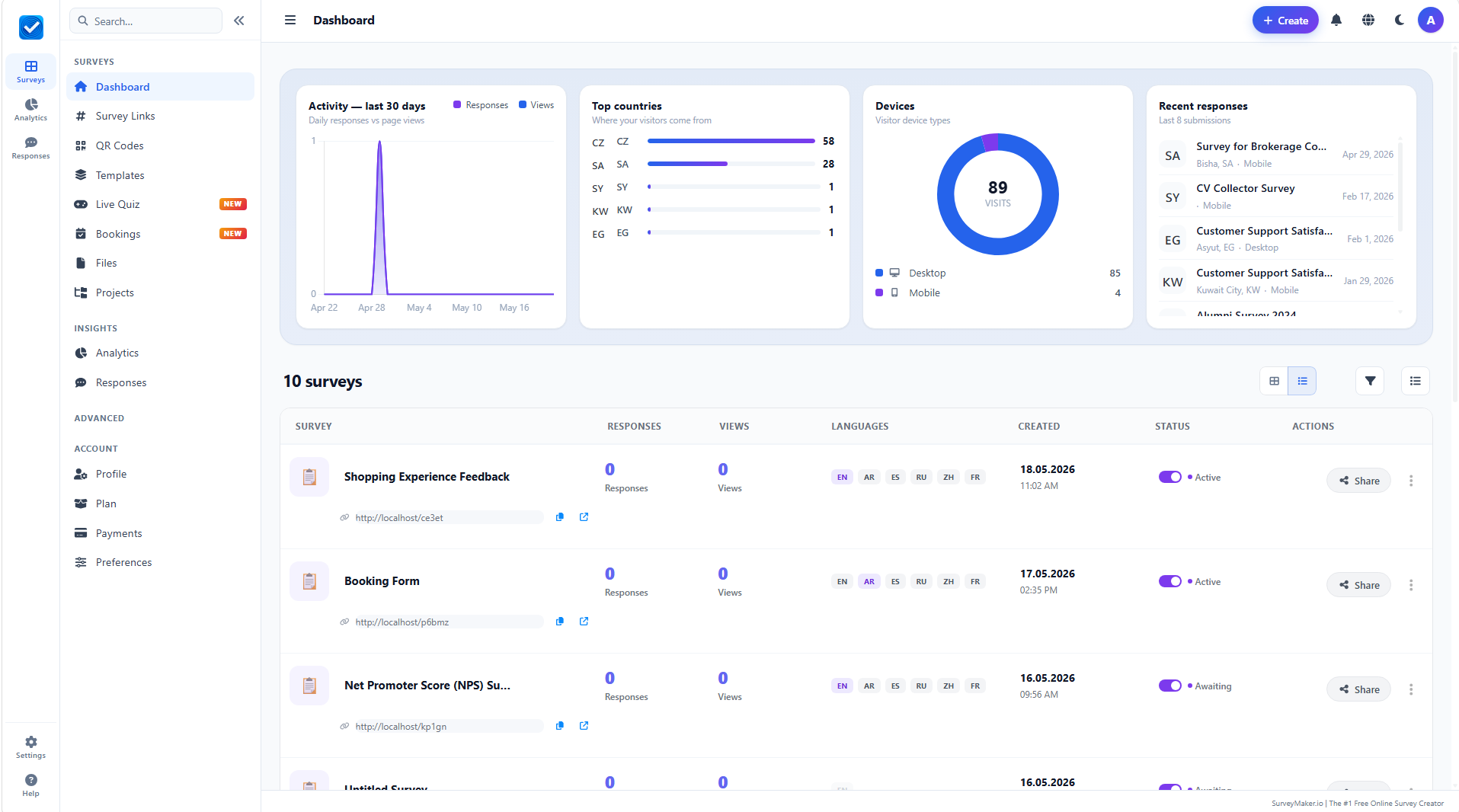The height and width of the screenshot is (812, 1459).
Task: Open the hamburger menu next to Dashboard
Action: click(x=290, y=20)
